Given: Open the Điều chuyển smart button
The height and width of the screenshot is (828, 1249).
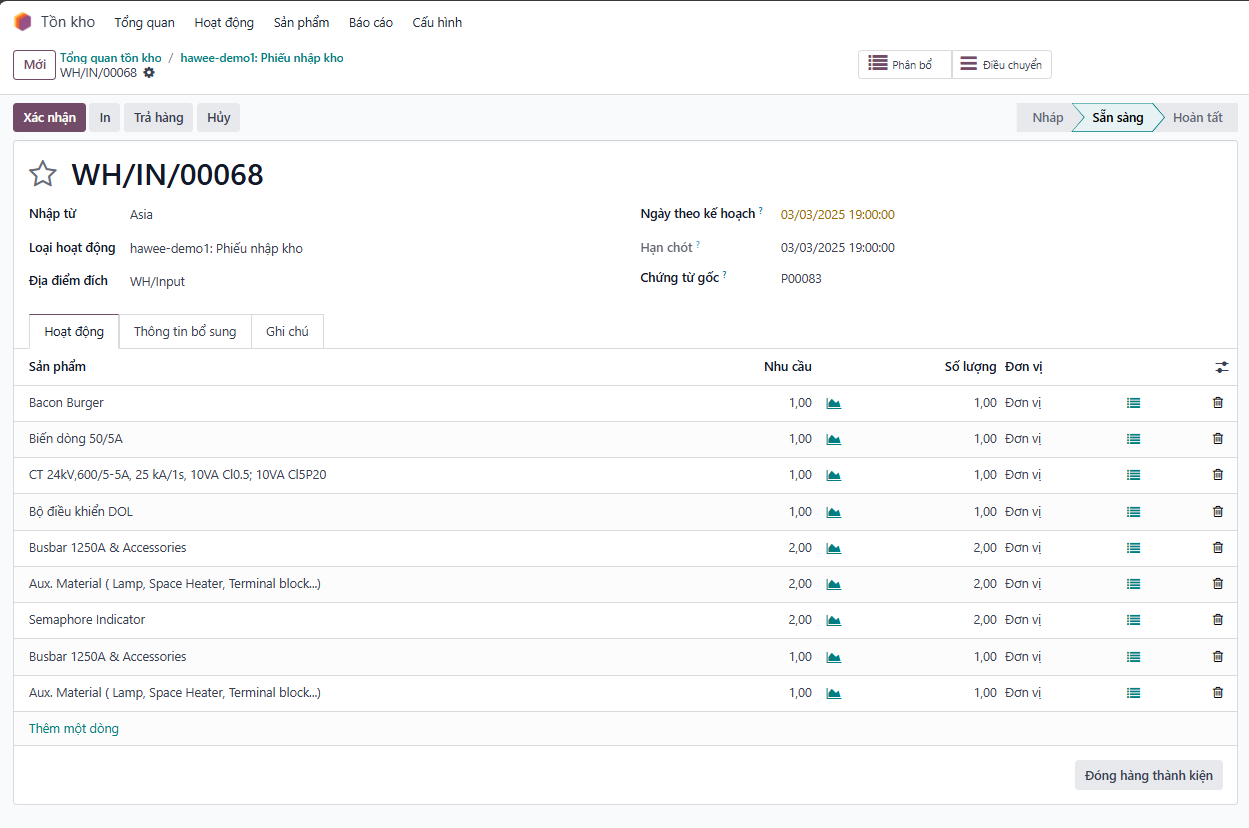Looking at the screenshot, I should pos(1001,65).
